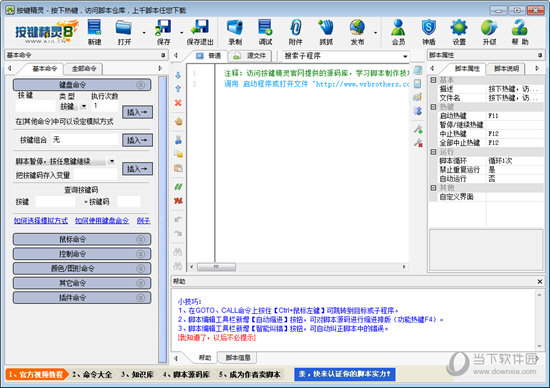Open 附件 attachment paperclip icon
550x388 pixels.
295,32
